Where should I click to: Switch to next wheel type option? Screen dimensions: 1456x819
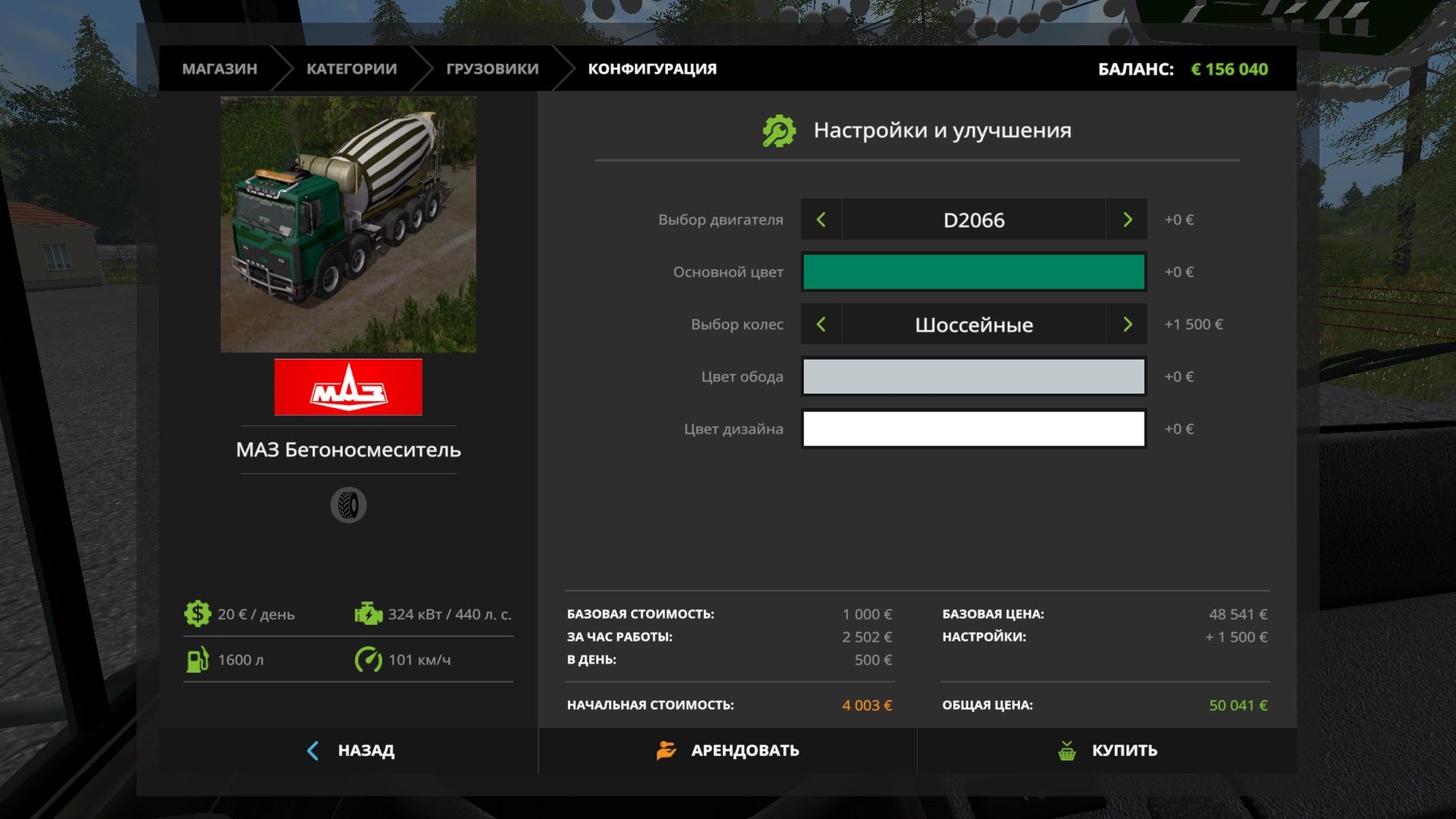pos(1127,324)
